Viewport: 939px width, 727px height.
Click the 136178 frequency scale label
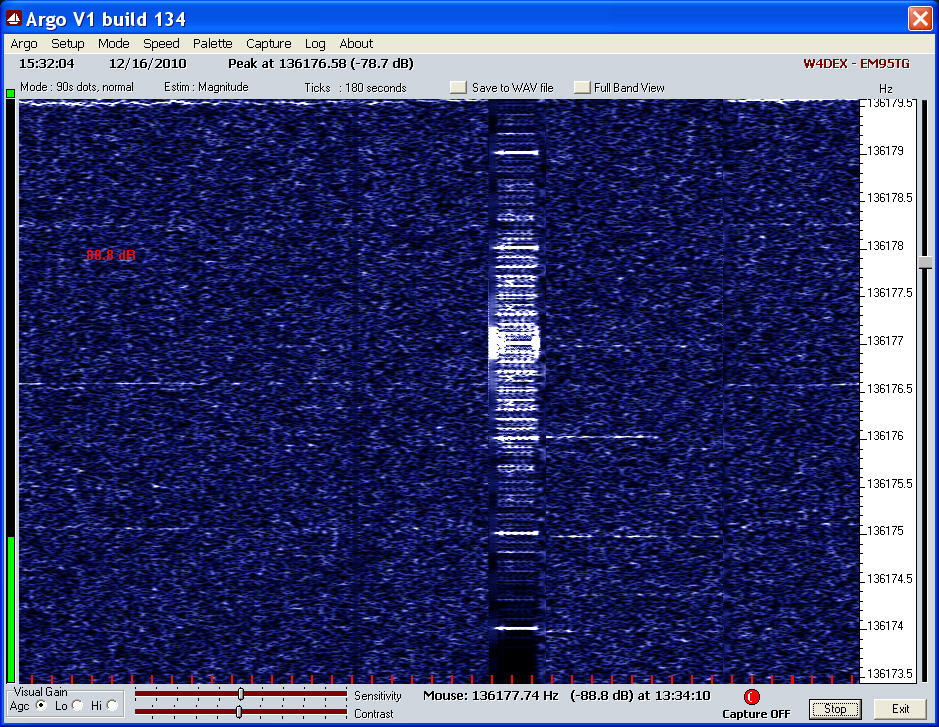pyautogui.click(x=885, y=246)
